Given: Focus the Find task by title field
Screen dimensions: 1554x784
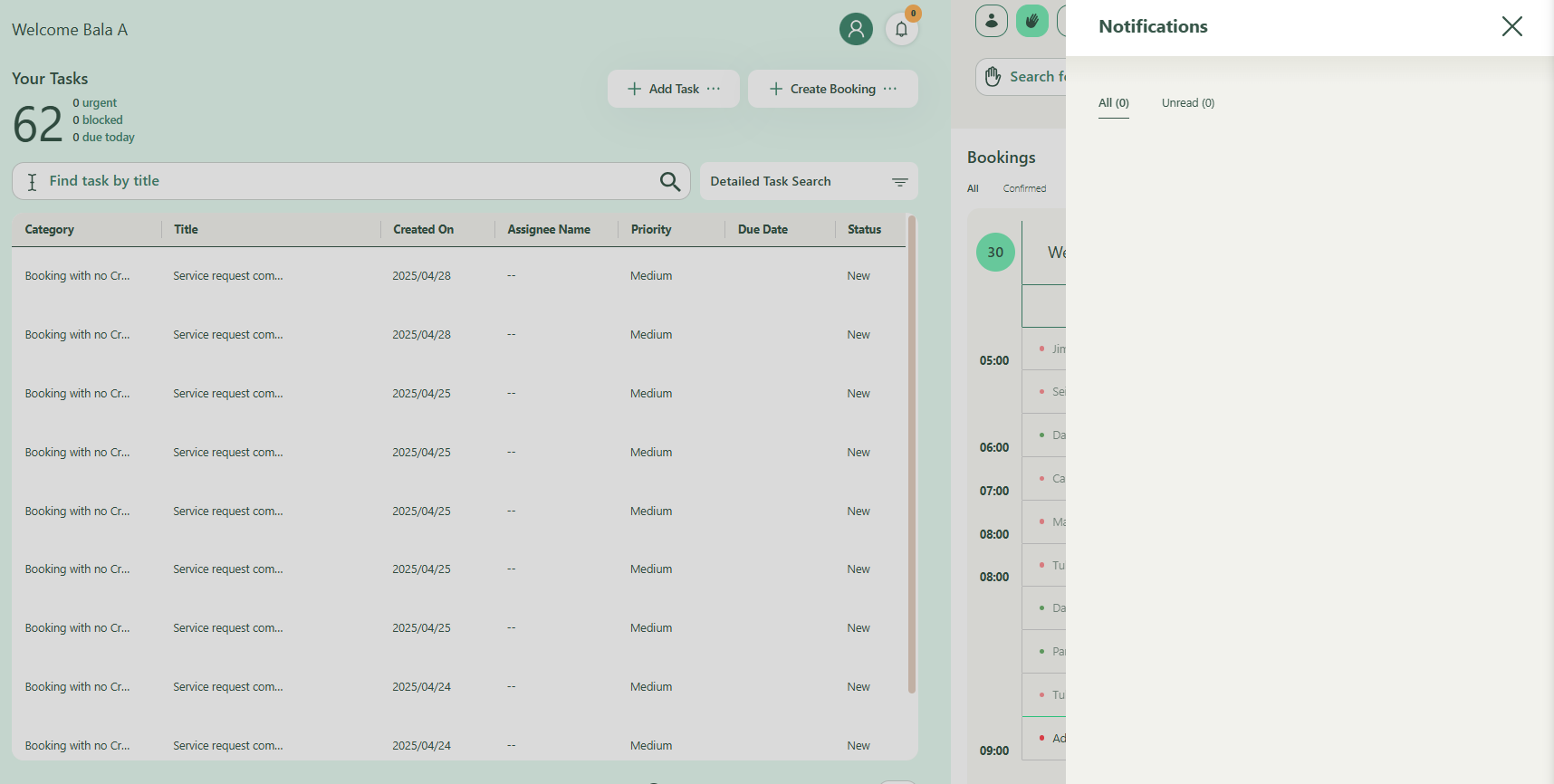Looking at the screenshot, I should click(x=344, y=181).
